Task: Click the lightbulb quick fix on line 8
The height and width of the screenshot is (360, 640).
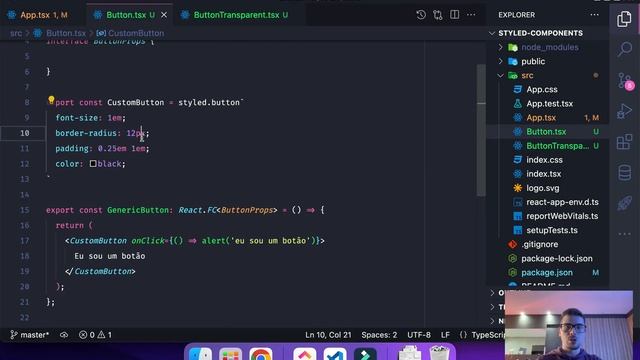Action: click(51, 100)
